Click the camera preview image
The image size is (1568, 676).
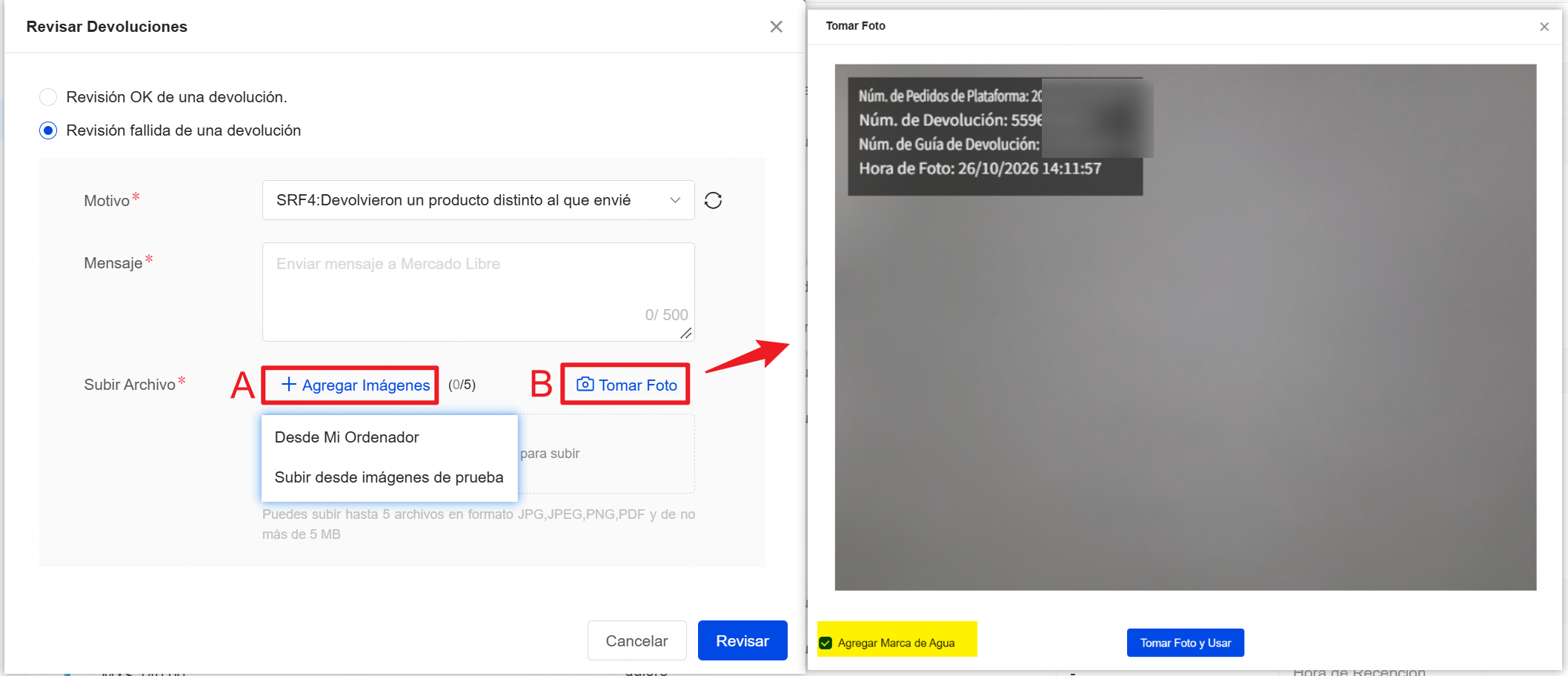[1186, 327]
